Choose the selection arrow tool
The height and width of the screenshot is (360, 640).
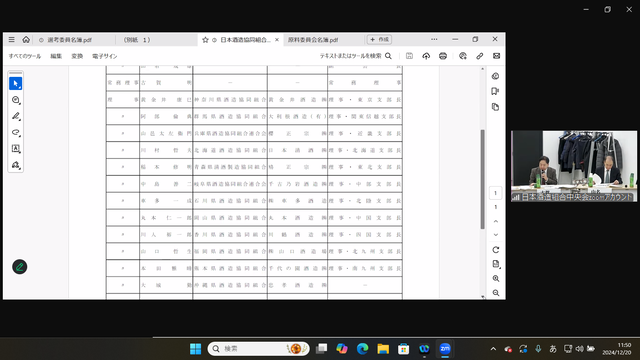point(16,84)
